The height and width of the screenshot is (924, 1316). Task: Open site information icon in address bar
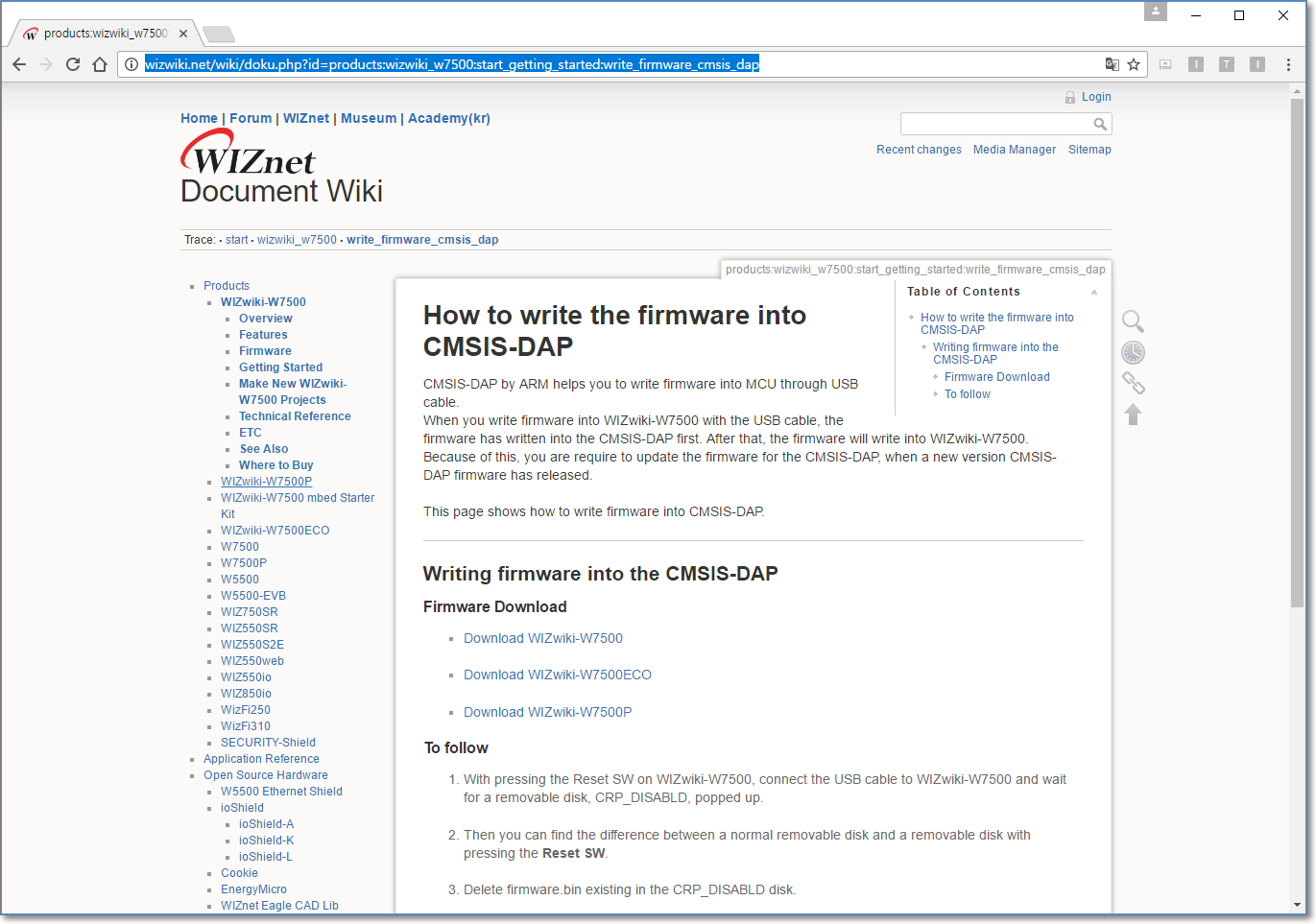coord(132,64)
